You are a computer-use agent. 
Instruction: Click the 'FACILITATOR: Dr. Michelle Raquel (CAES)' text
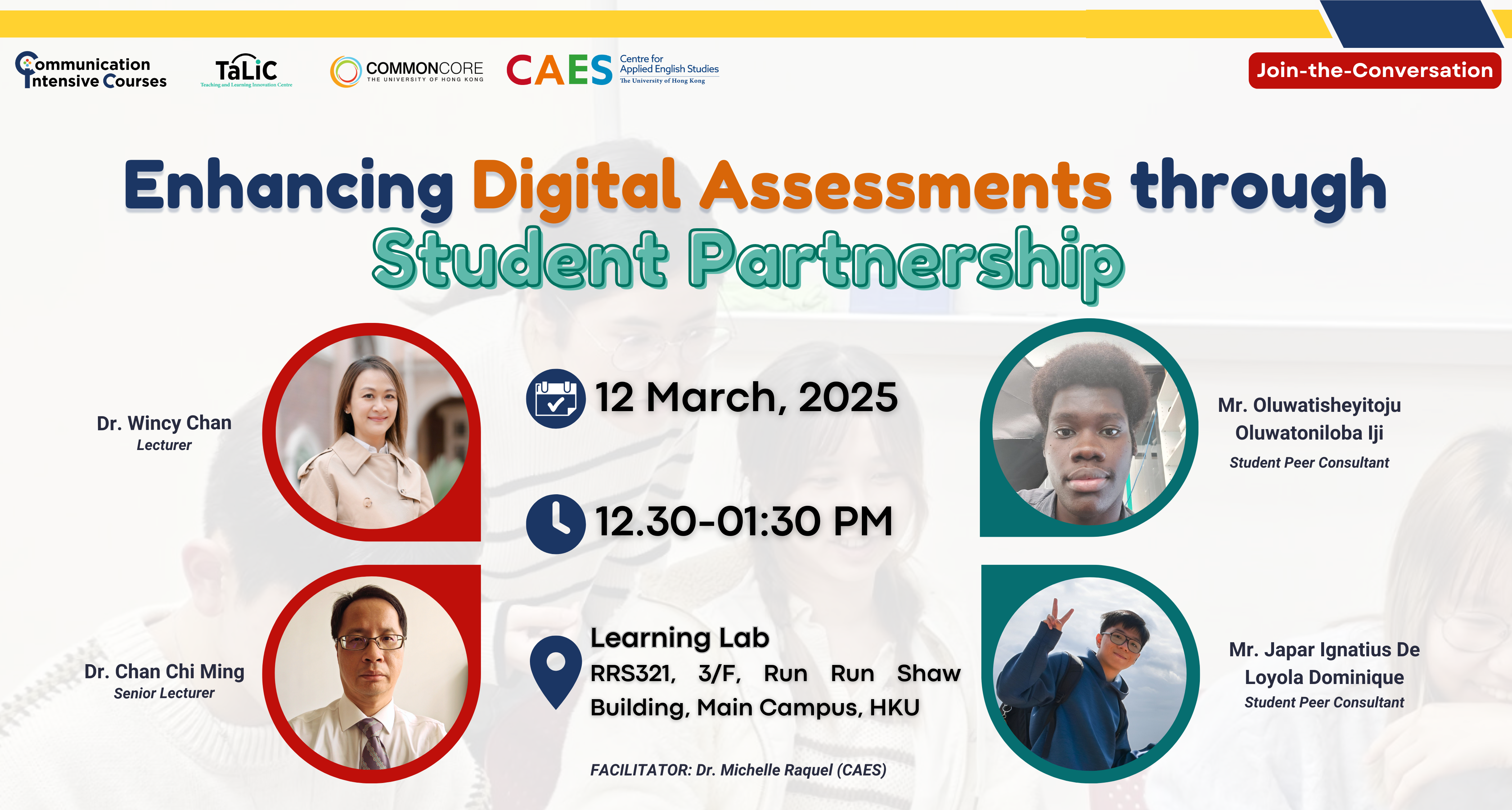738,770
